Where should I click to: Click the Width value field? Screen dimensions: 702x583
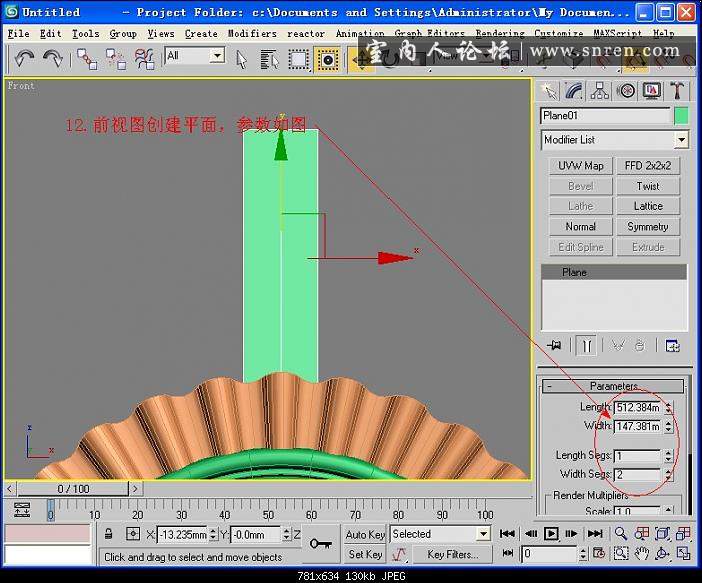click(x=637, y=426)
